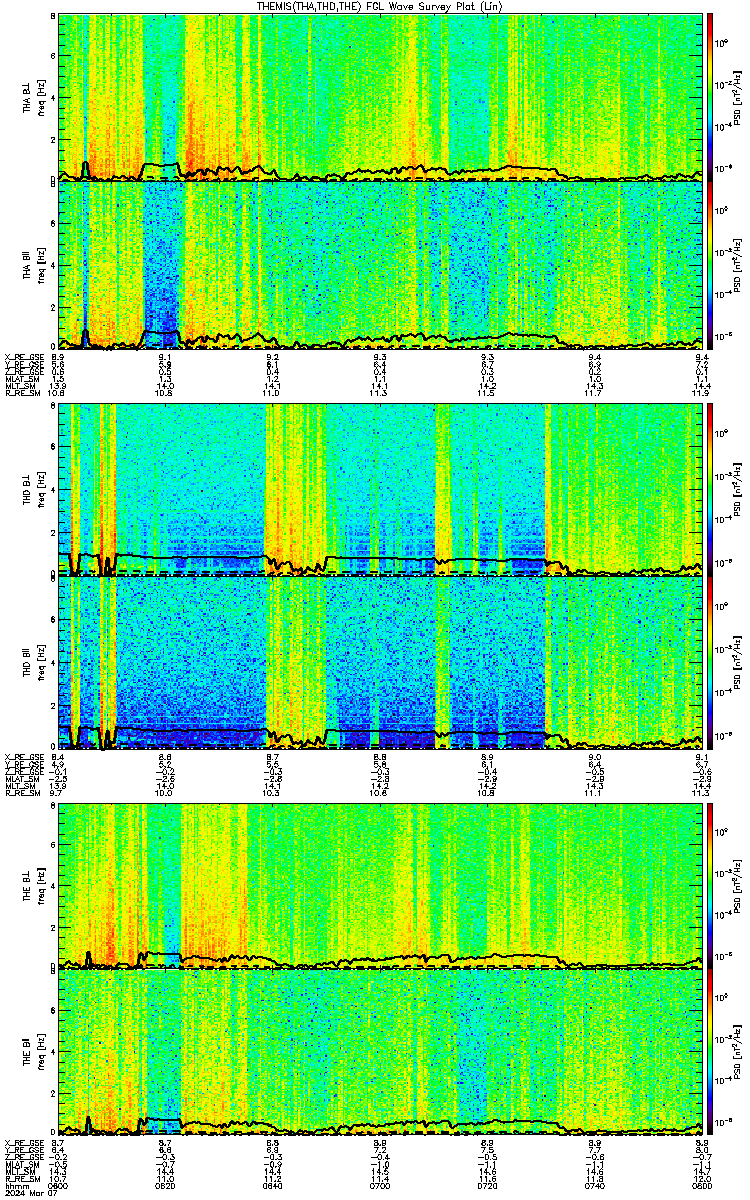Click the PSD color bar beside THA B-perpendicular
This screenshot has height=1200, width=750.
click(x=711, y=97)
